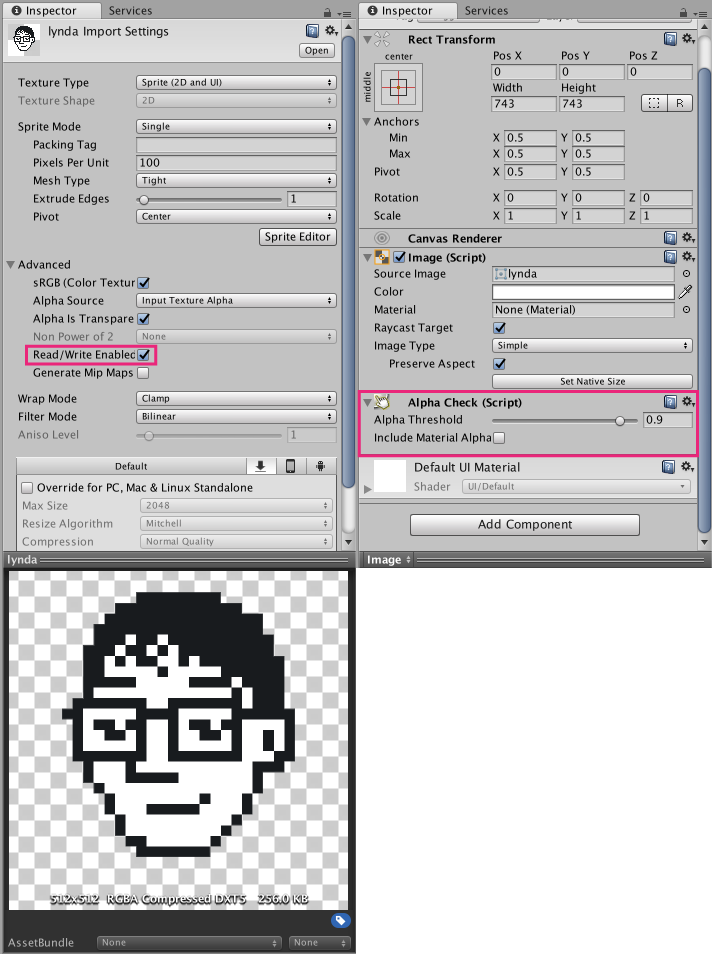Click Set Native Size button
The width and height of the screenshot is (712, 954).
[x=592, y=381]
